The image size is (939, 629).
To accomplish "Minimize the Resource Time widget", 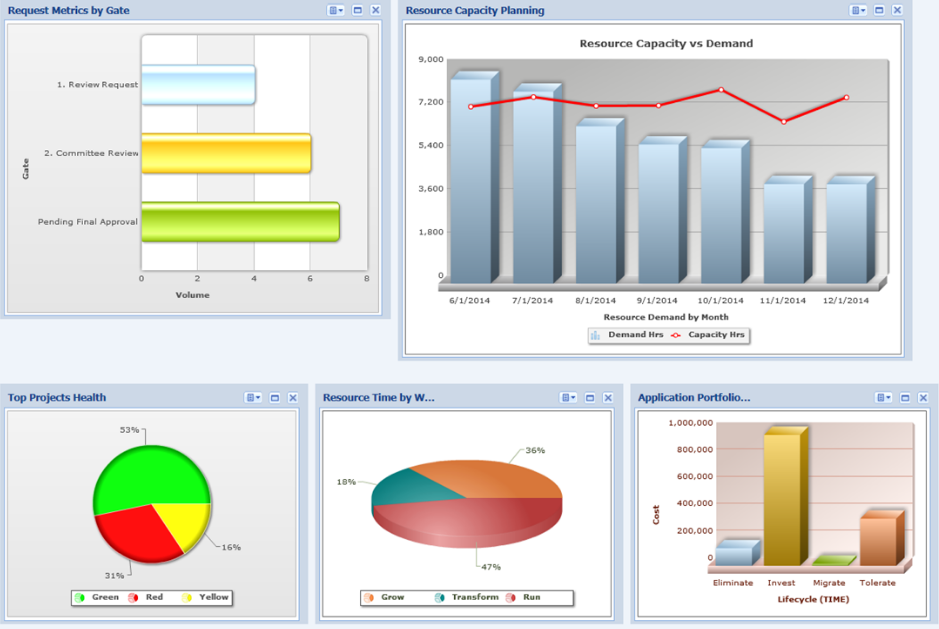I will [590, 397].
